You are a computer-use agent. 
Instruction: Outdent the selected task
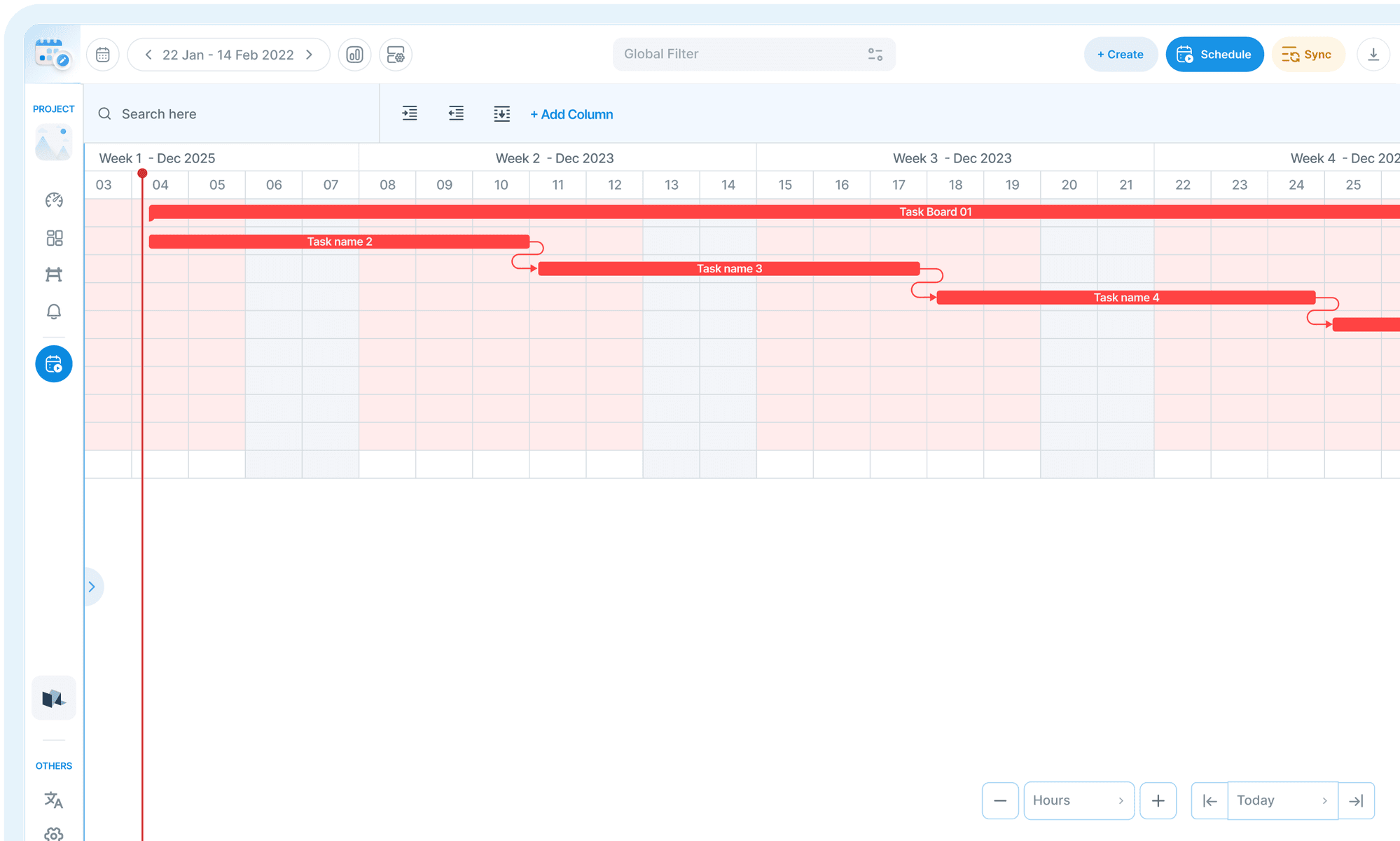tap(456, 113)
